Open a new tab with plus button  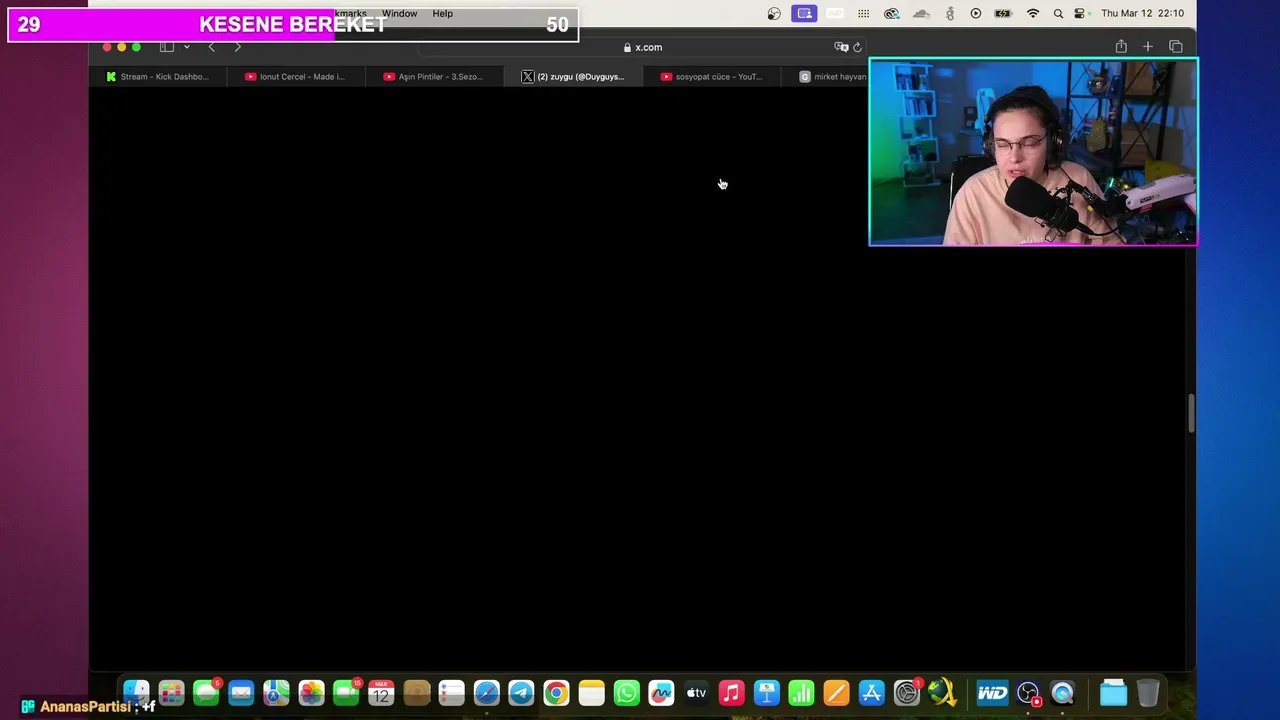[1148, 47]
